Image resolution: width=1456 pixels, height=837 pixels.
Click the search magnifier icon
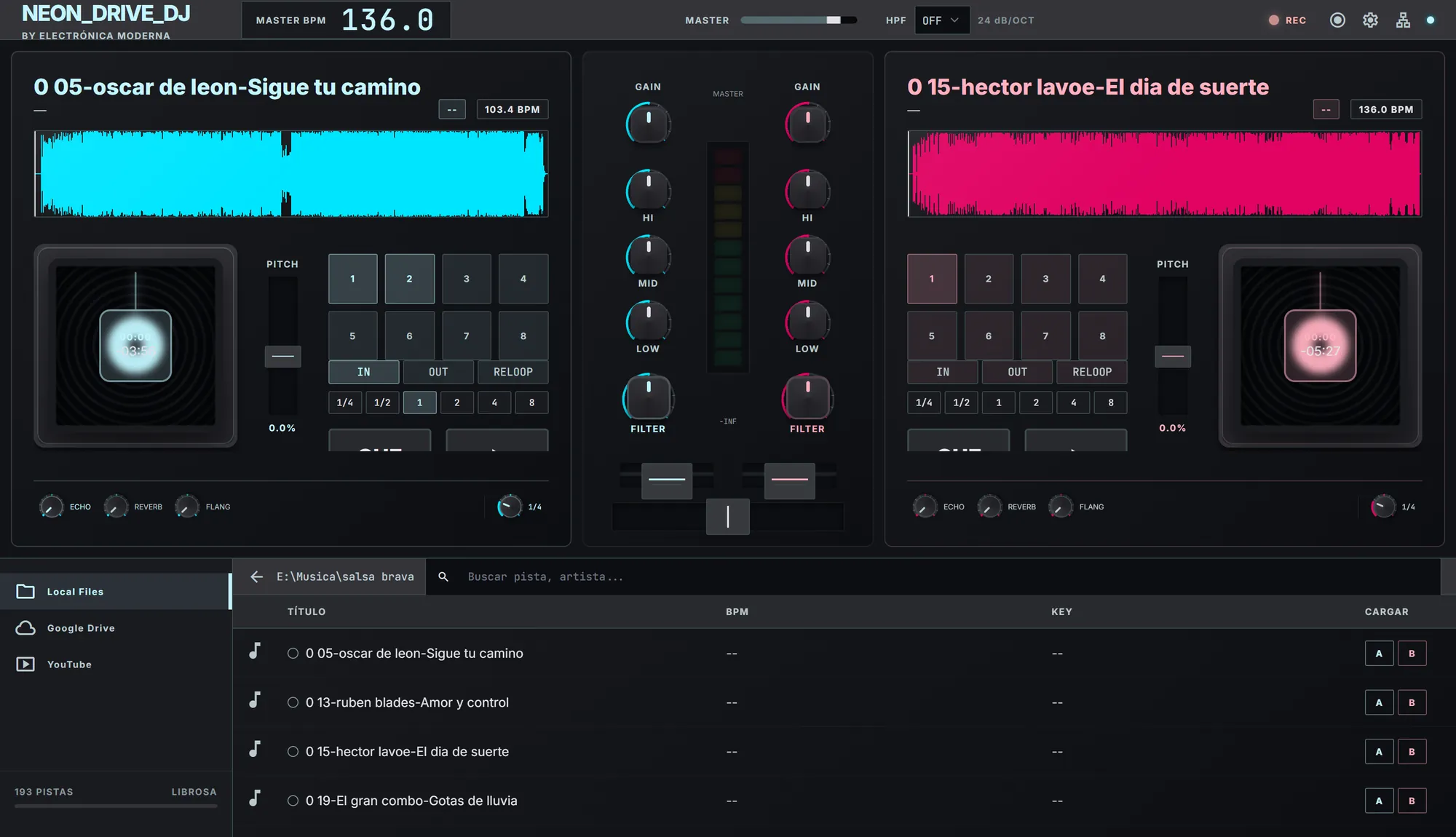(443, 576)
